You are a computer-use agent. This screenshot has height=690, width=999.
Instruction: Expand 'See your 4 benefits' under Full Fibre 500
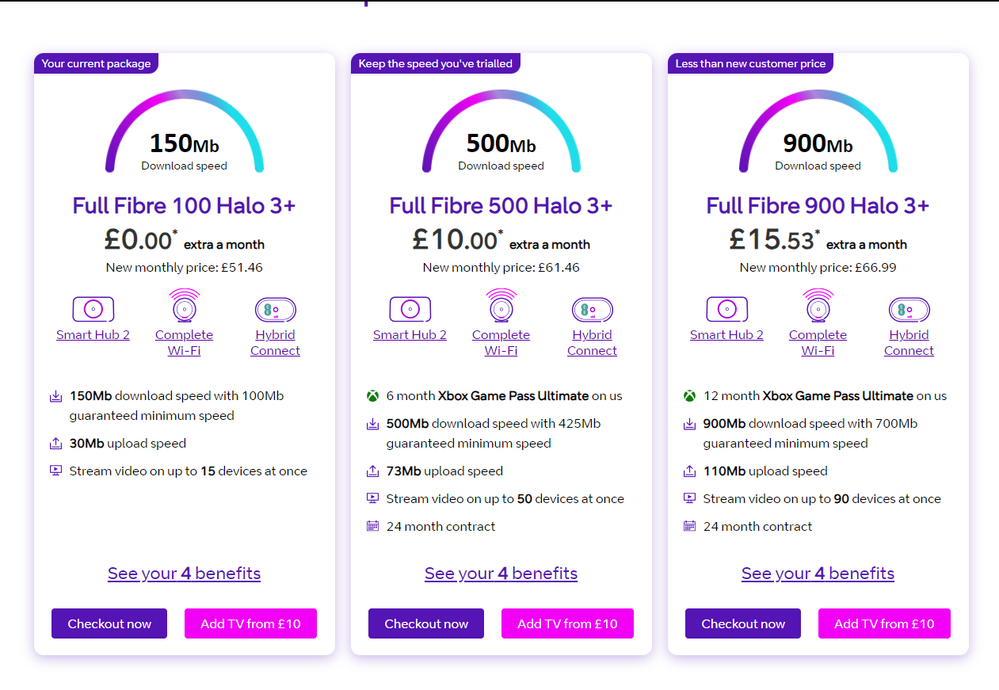(x=501, y=573)
